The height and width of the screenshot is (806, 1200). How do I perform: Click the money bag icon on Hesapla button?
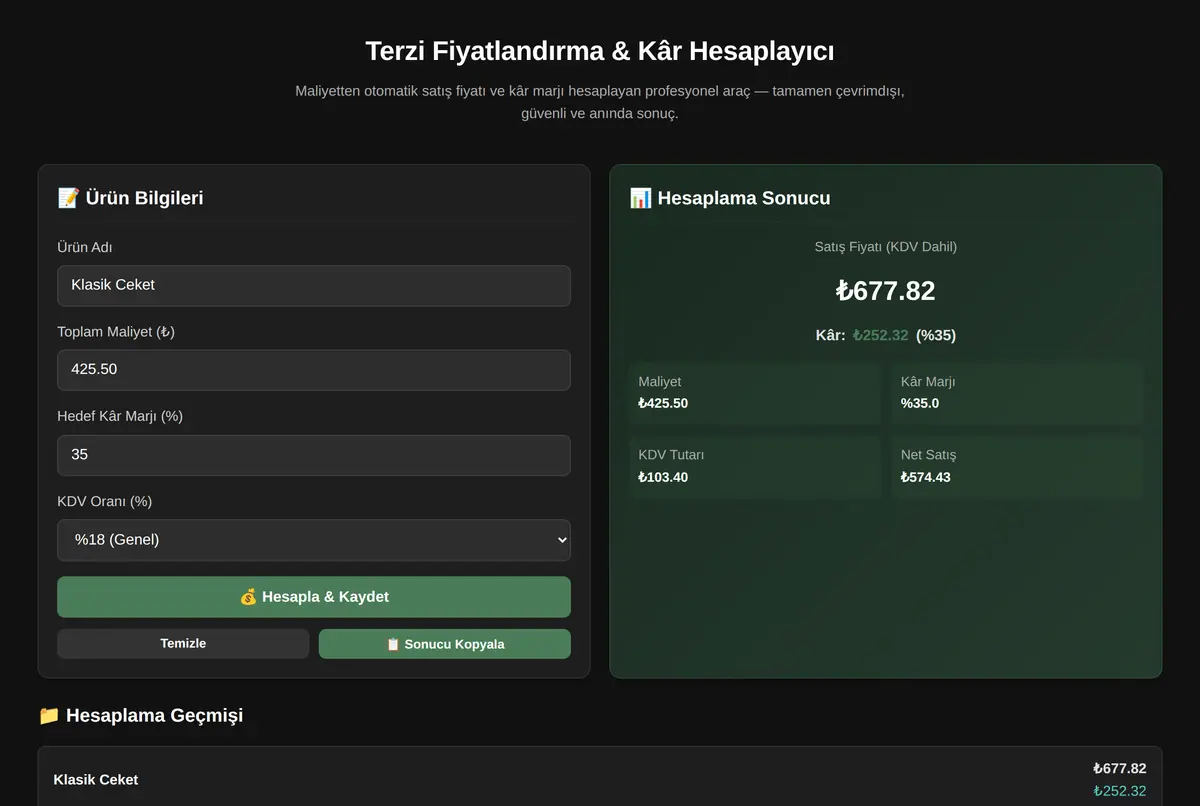pyautogui.click(x=249, y=597)
